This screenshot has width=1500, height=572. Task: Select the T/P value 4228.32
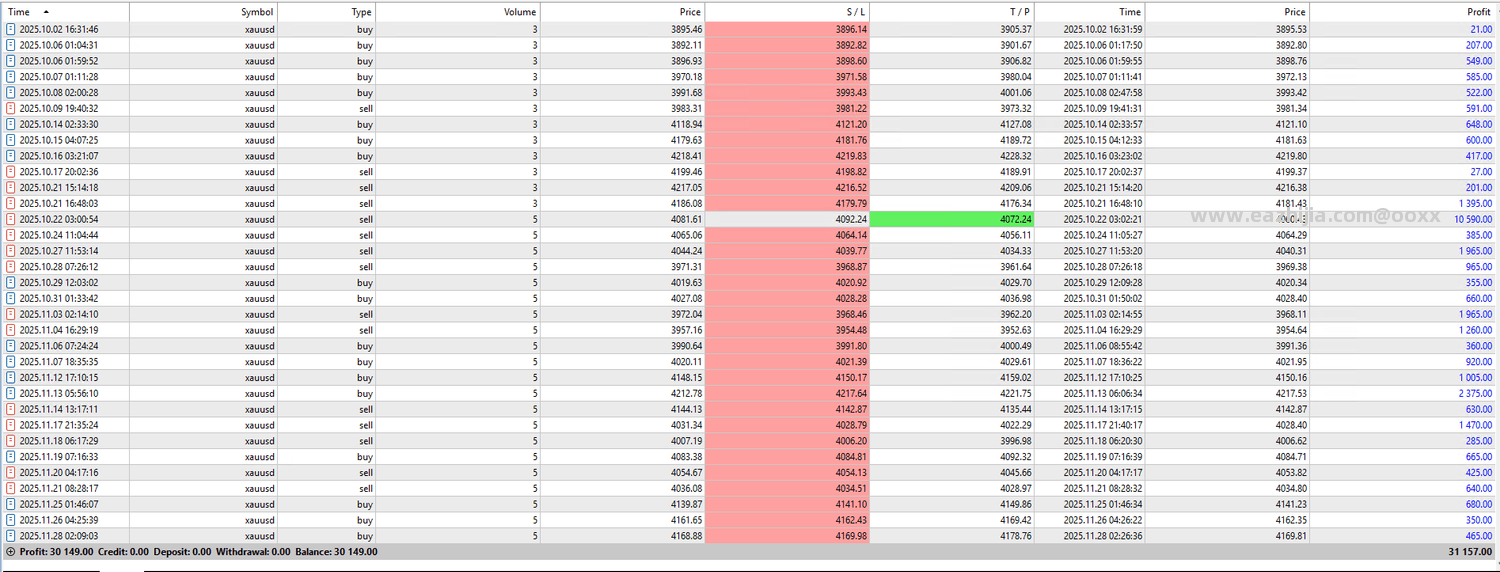tap(1015, 156)
